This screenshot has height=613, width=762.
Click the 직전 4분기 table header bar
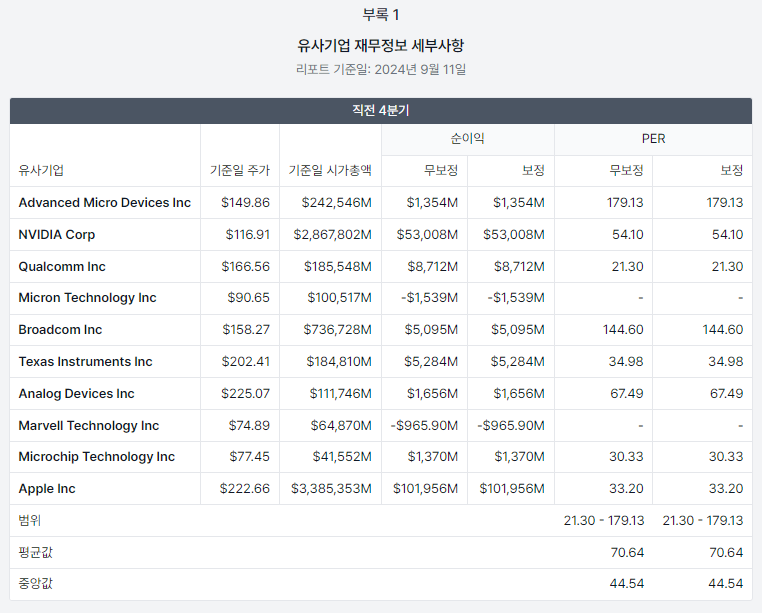click(381, 111)
